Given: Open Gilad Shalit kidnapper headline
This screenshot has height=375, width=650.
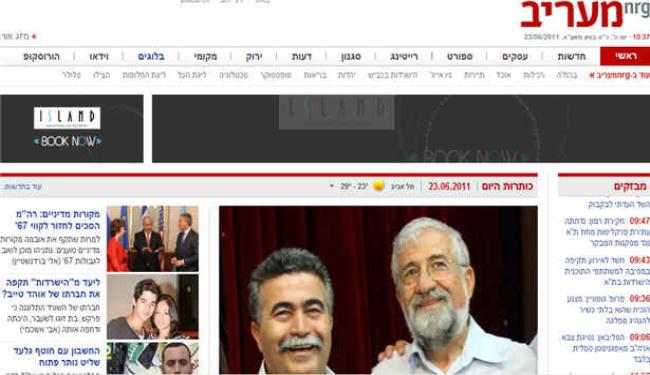Looking at the screenshot, I should coord(56,356).
